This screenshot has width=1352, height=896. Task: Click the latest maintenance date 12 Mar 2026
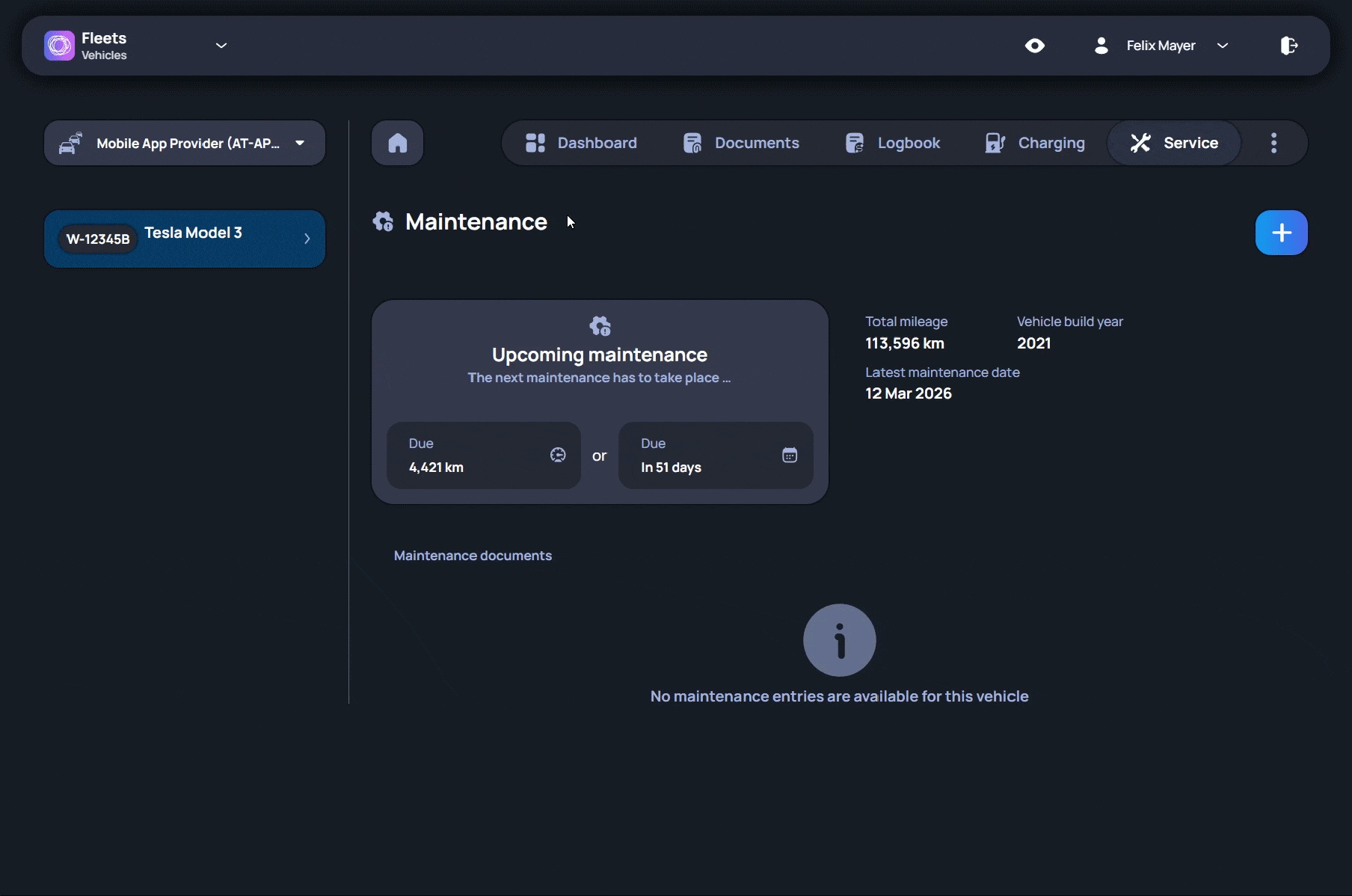click(909, 393)
